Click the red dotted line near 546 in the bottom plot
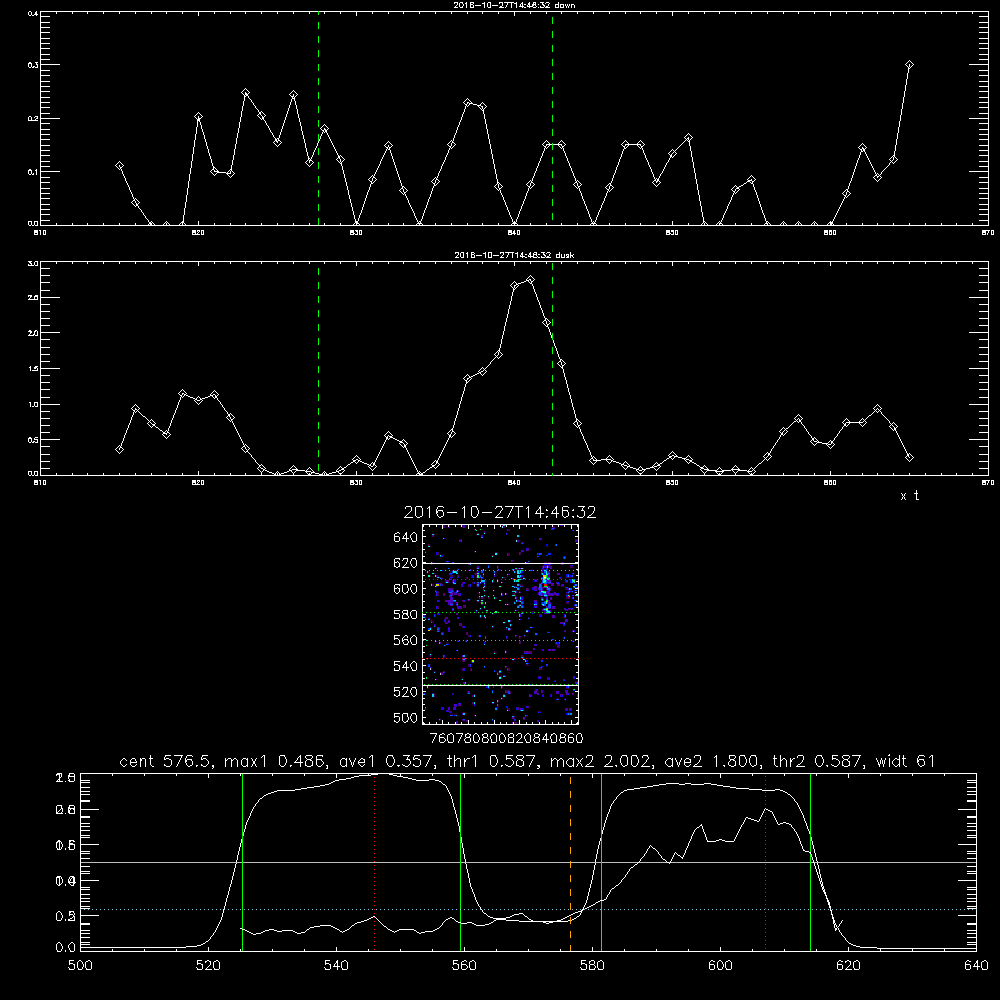This screenshot has width=1000, height=1000. pyautogui.click(x=374, y=861)
